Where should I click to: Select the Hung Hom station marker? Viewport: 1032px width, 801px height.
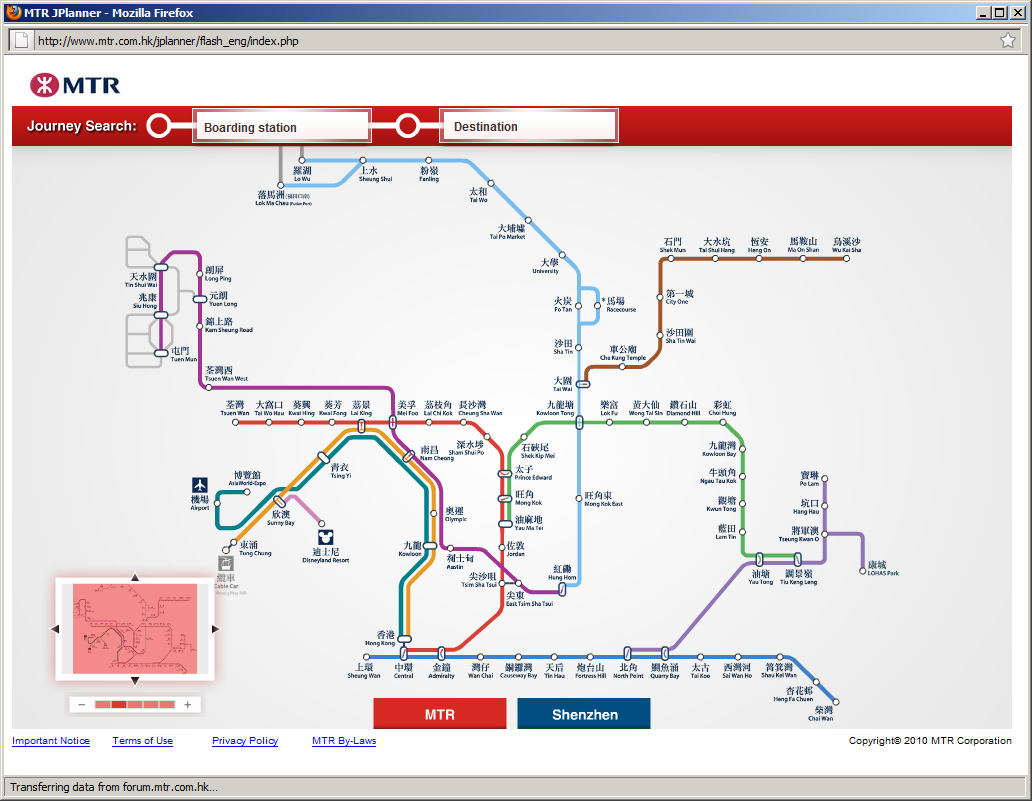(562, 590)
